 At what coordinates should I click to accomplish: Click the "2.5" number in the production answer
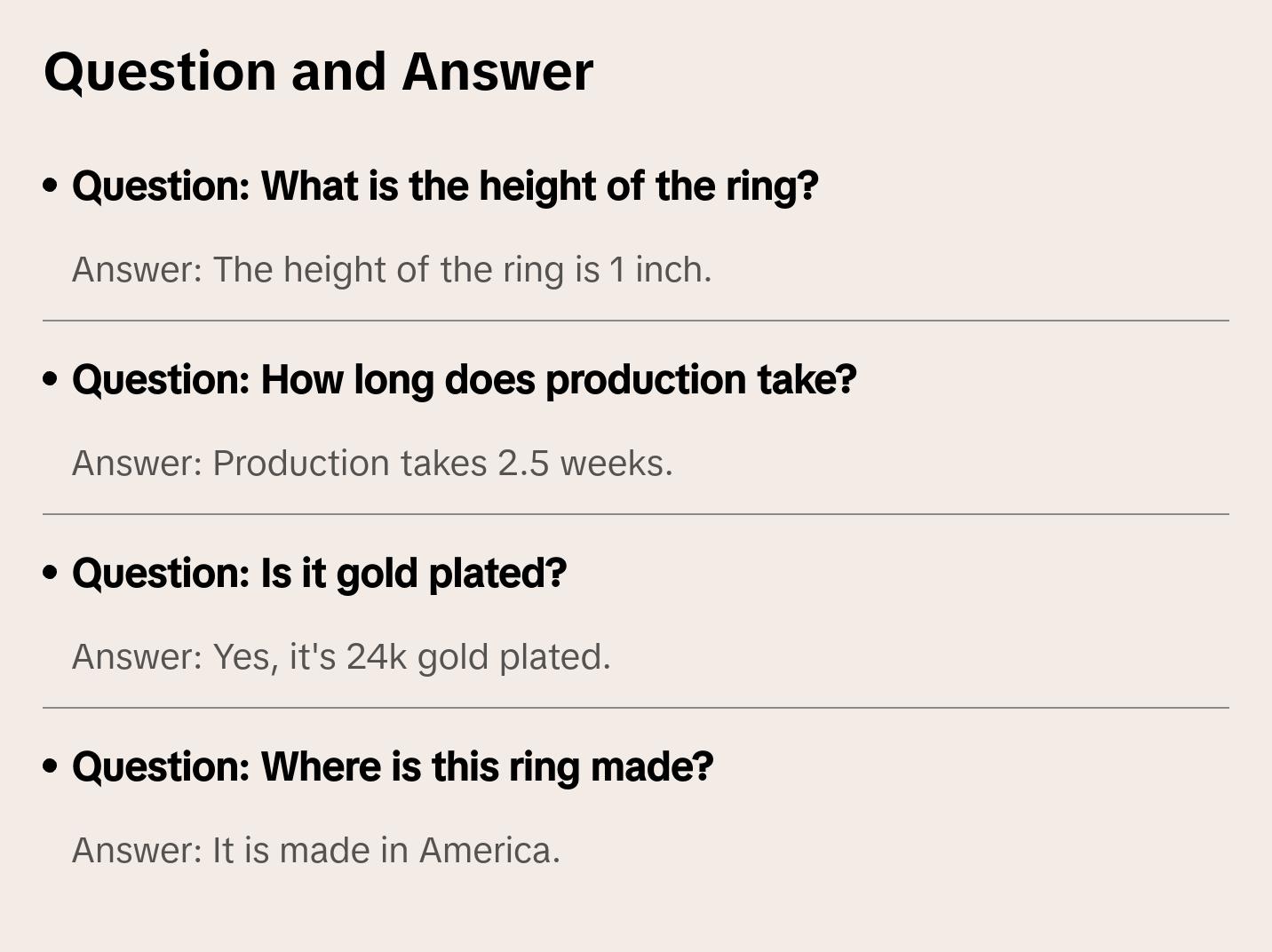pos(523,464)
